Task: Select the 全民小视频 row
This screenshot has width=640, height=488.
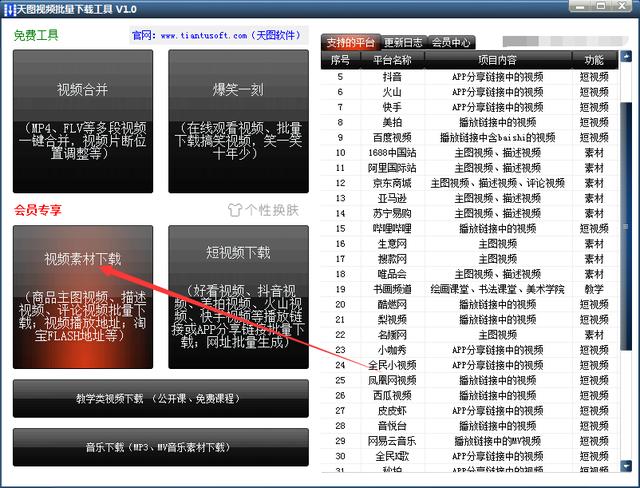Action: (470, 365)
